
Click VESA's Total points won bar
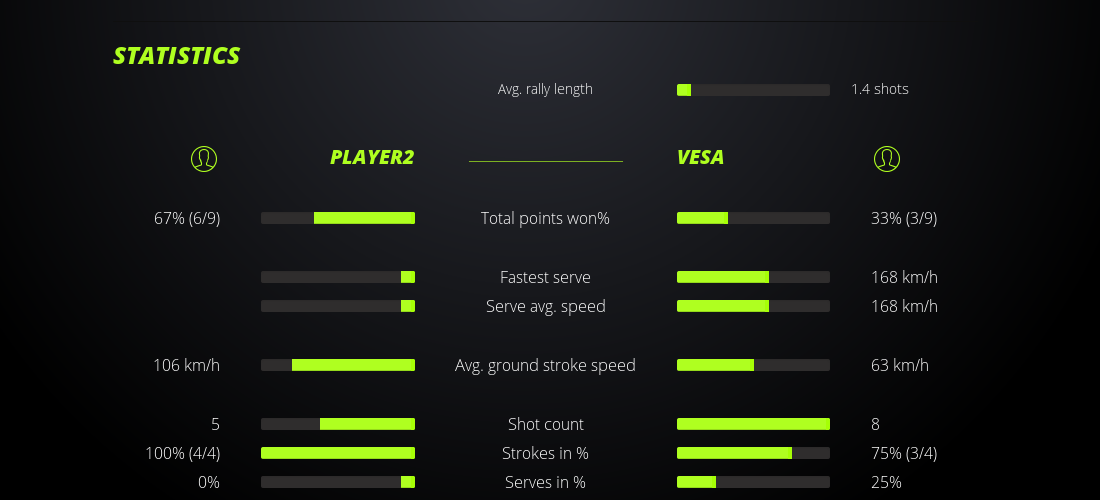753,218
